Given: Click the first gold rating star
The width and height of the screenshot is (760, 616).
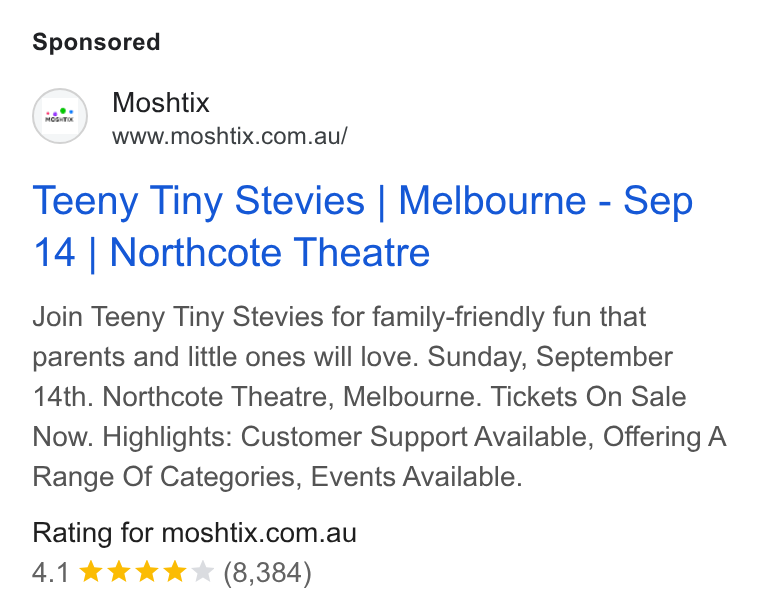Looking at the screenshot, I should pyautogui.click(x=91, y=571).
